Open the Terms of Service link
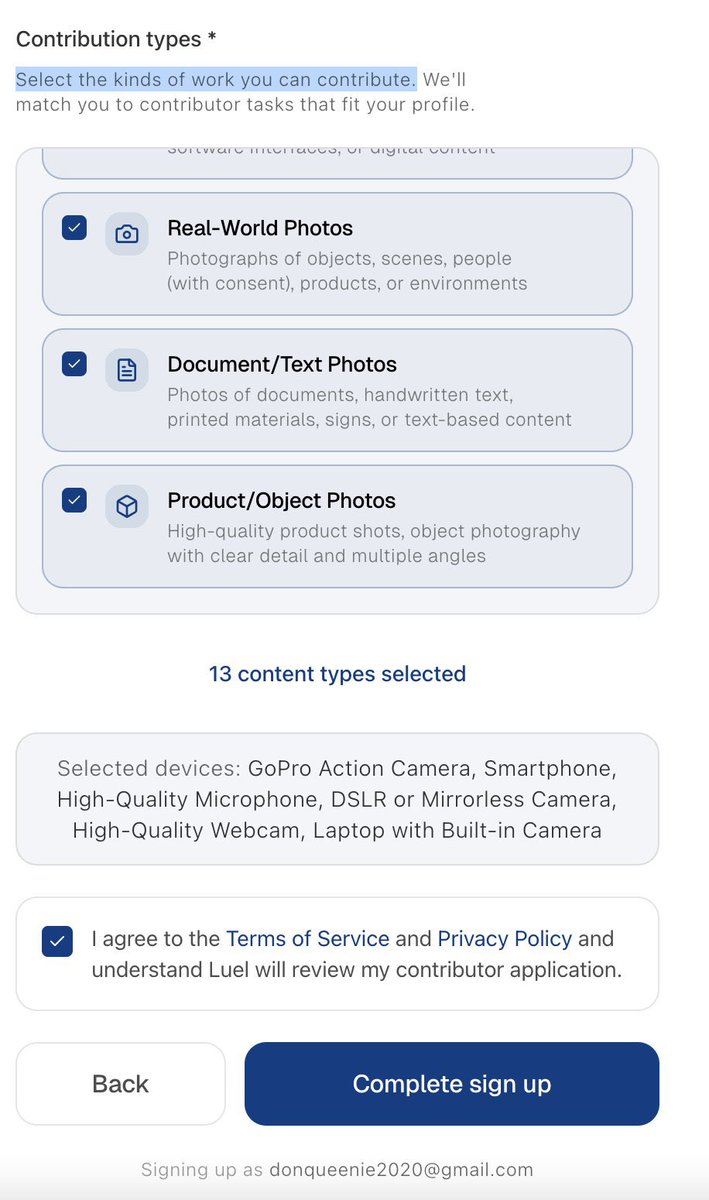Image resolution: width=709 pixels, height=1200 pixels. point(307,938)
